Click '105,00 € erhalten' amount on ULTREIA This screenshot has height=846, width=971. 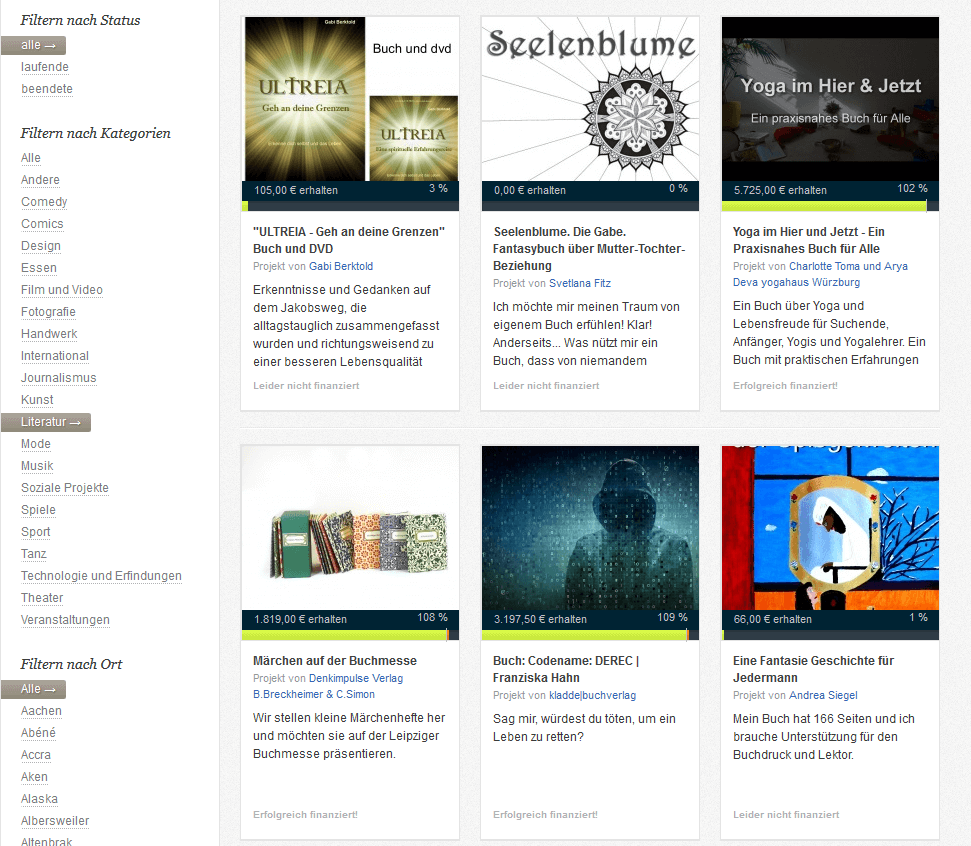[x=296, y=190]
